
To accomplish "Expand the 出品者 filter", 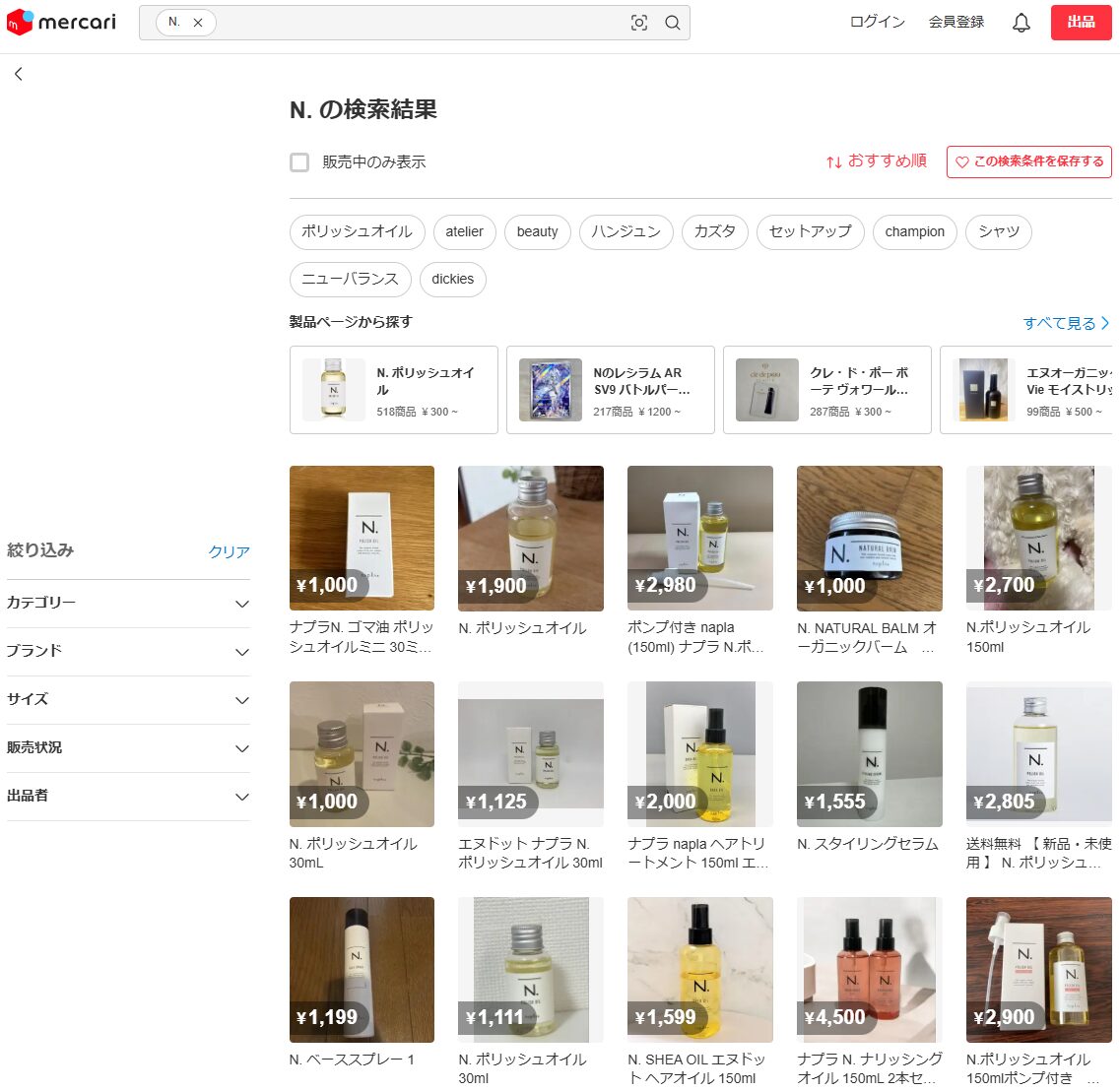I will click(x=129, y=797).
